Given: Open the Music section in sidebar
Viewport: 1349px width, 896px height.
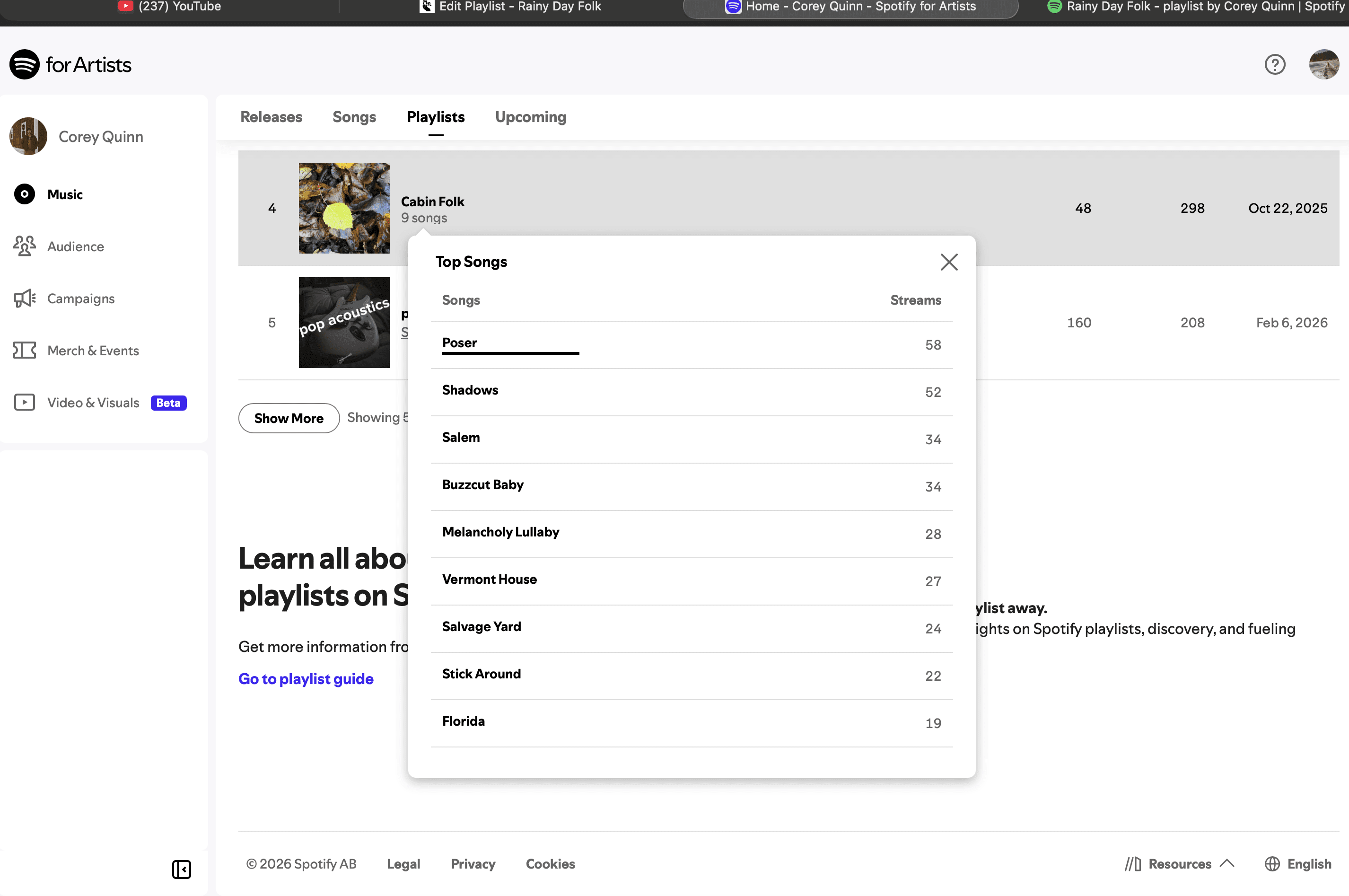Looking at the screenshot, I should pos(64,194).
